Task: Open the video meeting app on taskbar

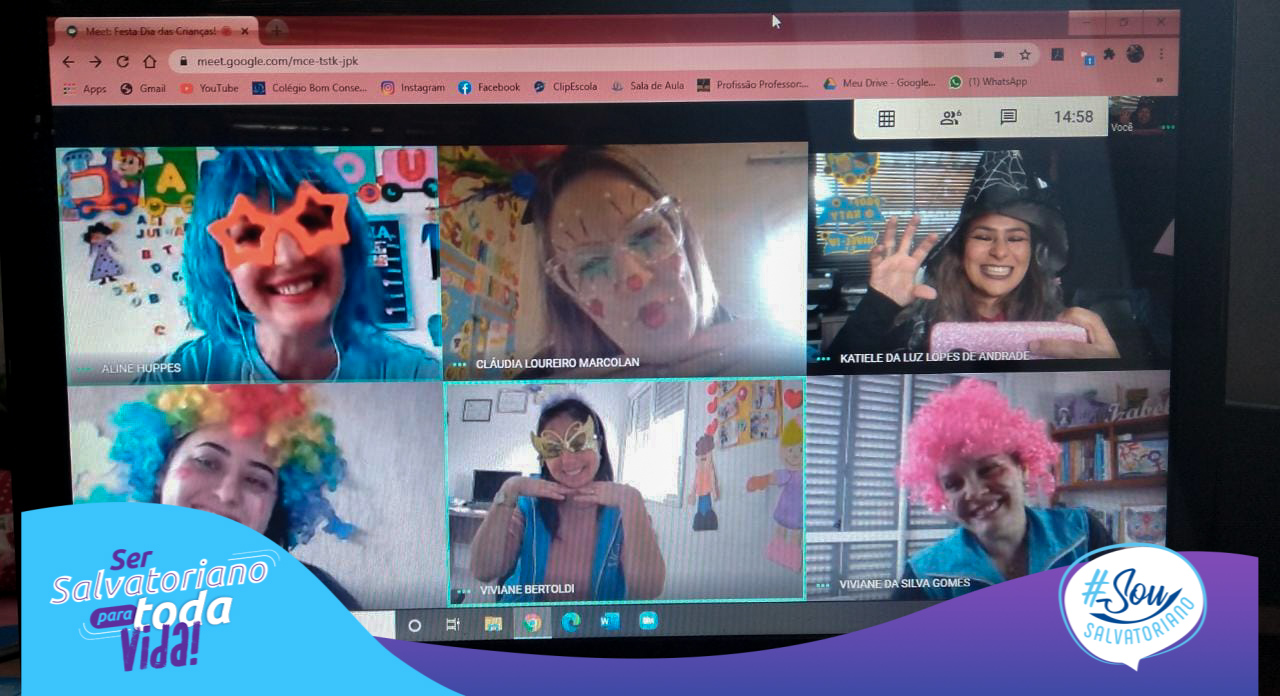Action: pos(648,620)
